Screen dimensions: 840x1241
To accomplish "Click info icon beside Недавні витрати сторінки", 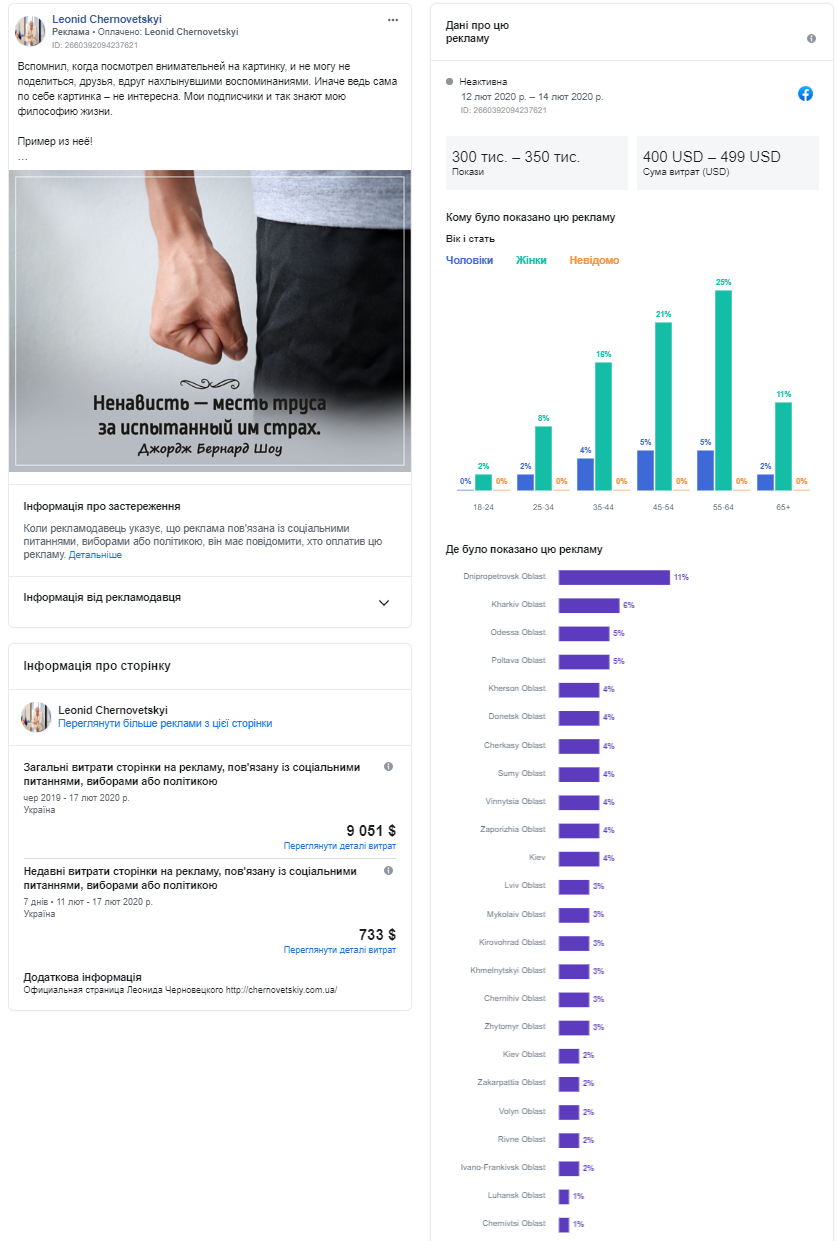I will coord(388,870).
